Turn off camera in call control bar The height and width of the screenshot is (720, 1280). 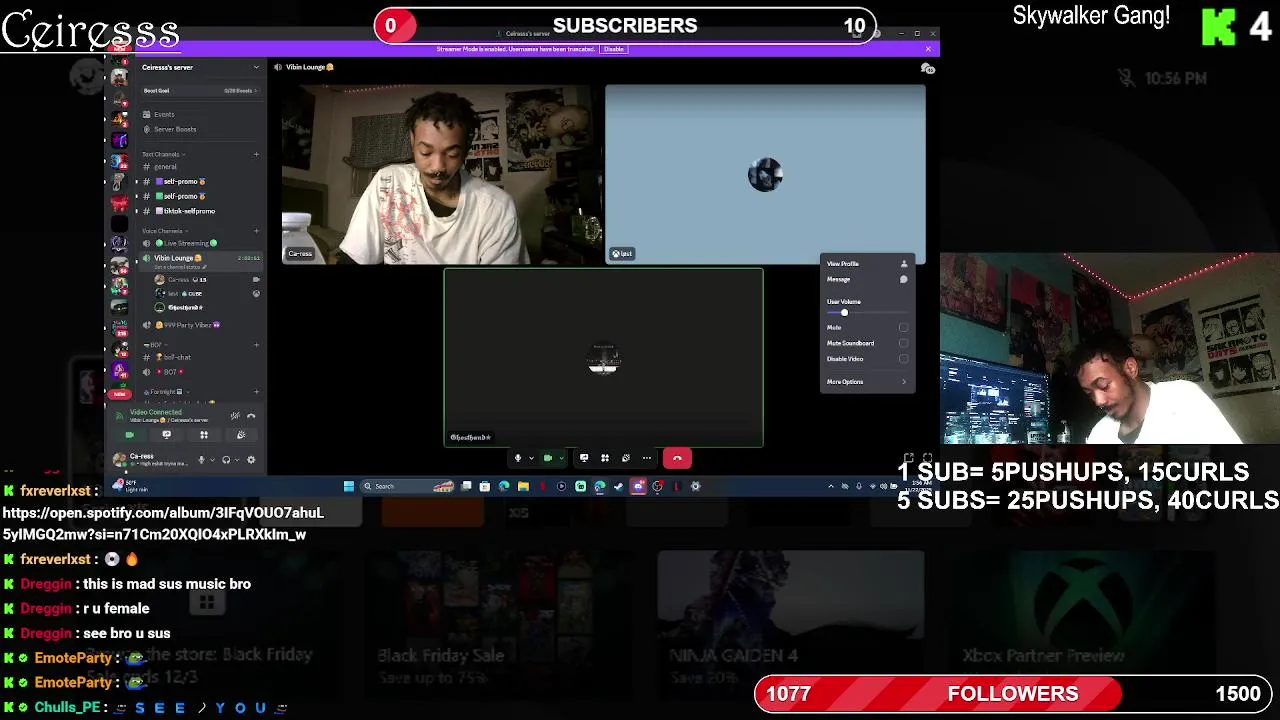pyautogui.click(x=547, y=458)
